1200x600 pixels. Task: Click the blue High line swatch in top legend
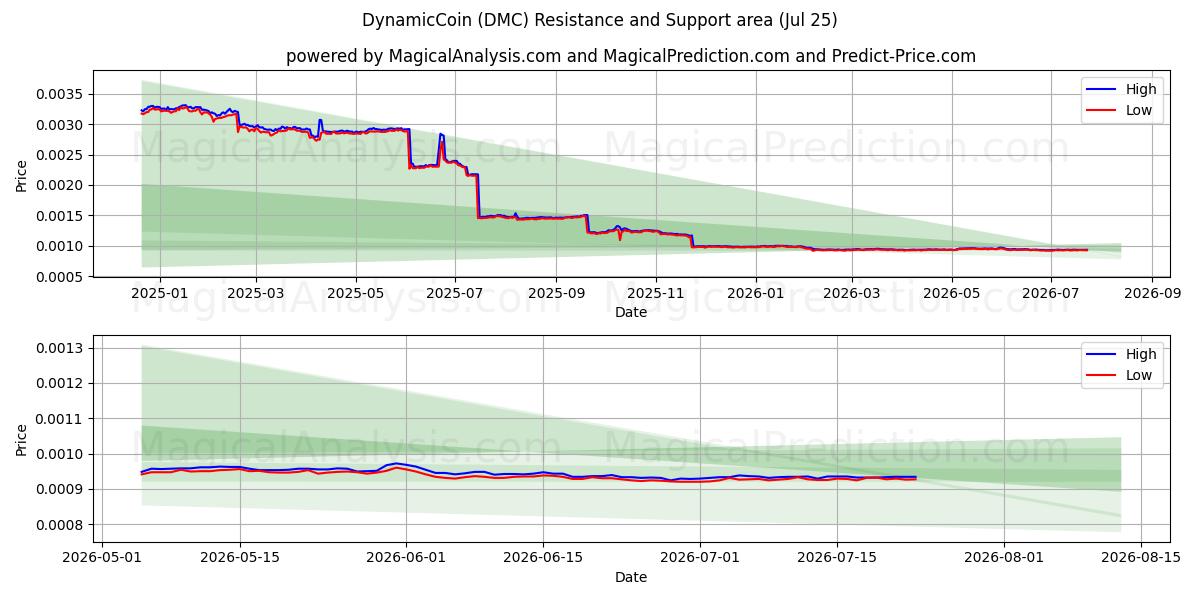point(1102,90)
